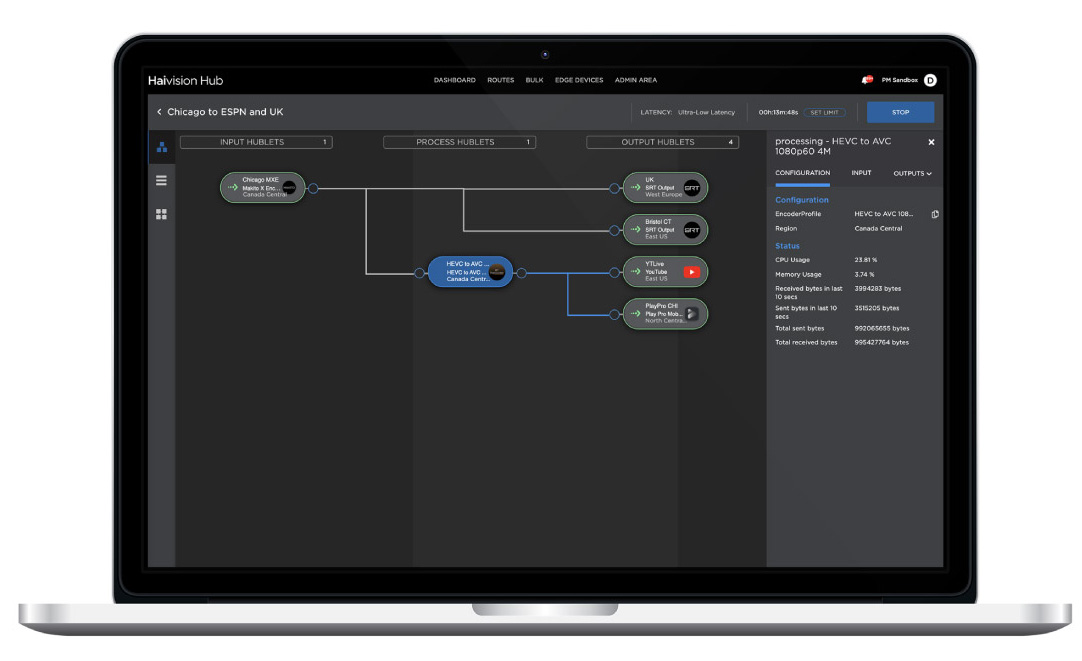This screenshot has width=1082, height=661.
Task: Go to ROUTES
Action: 501,80
